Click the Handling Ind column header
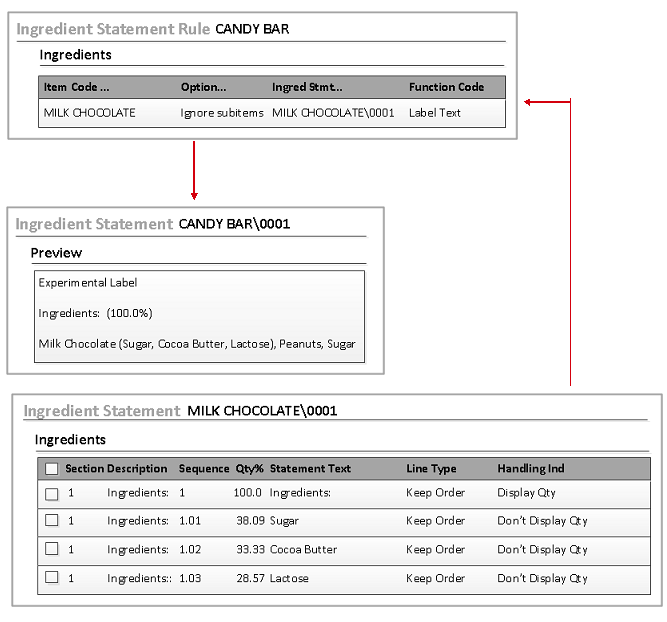 [530, 468]
